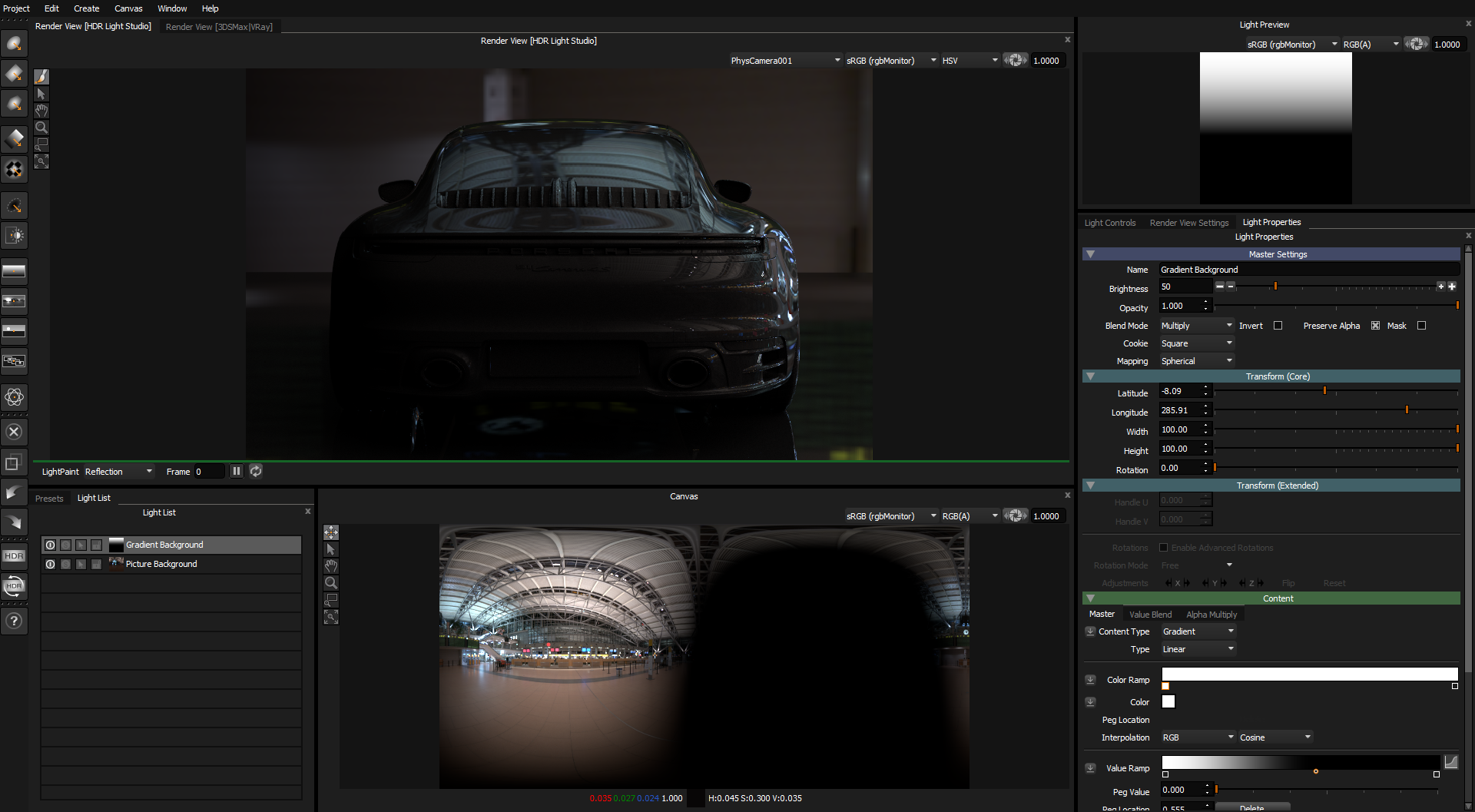Viewport: 1475px width, 812px height.
Task: Uncheck the Preserve Alpha checkbox
Action: (x=1375, y=326)
